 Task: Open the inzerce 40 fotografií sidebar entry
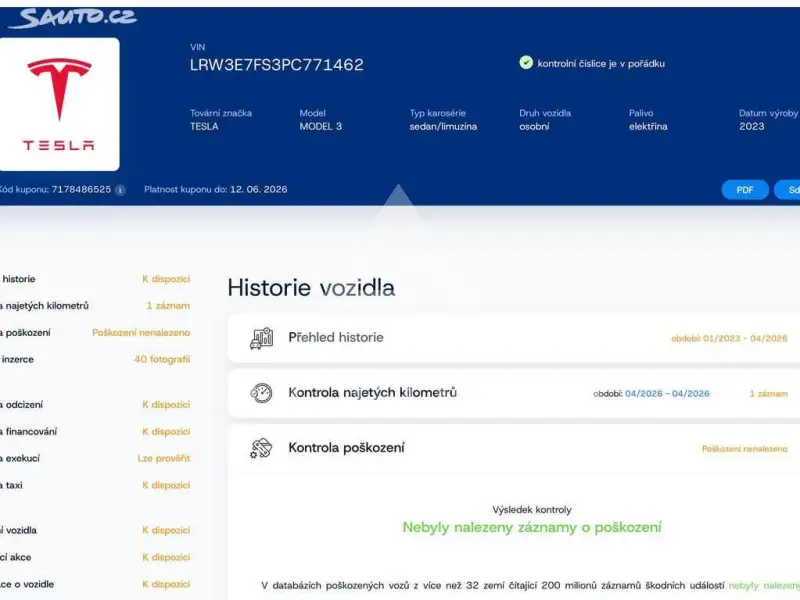click(95, 359)
